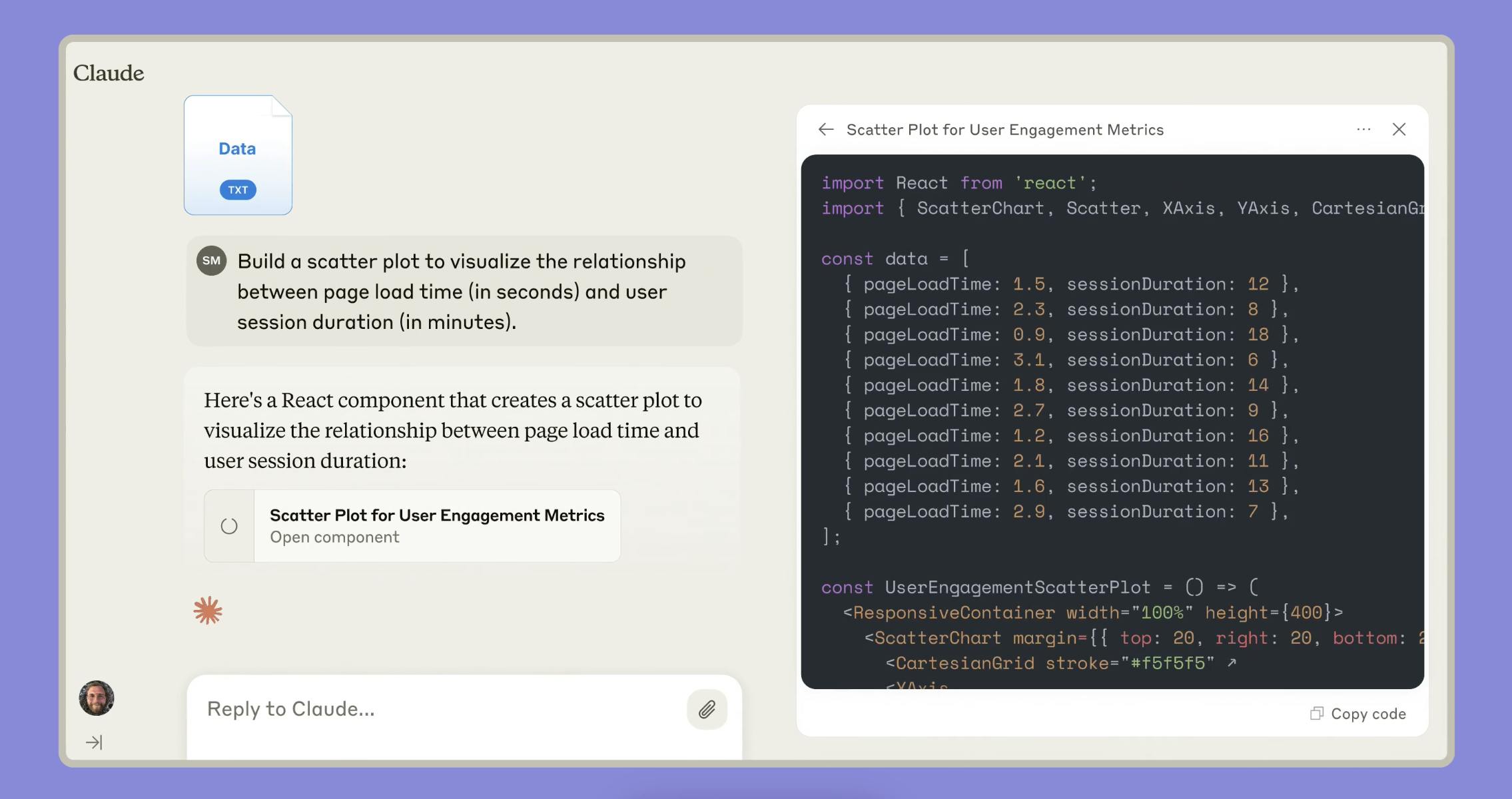
Task: Open the Scatter Plot for User Engagement Metrics card
Action: [436, 515]
